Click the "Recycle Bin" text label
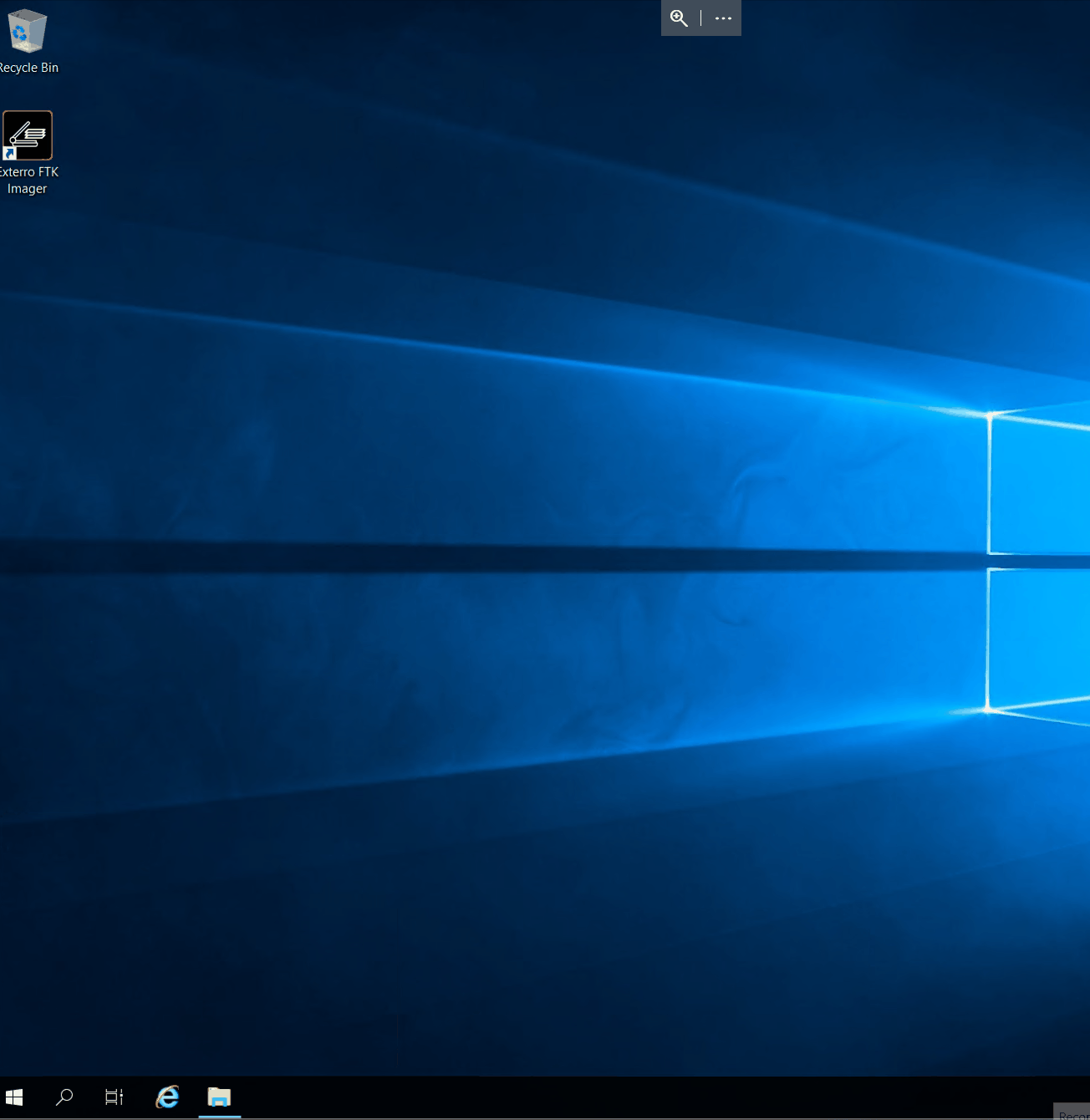Screen dimensions: 1090x1120 point(29,68)
